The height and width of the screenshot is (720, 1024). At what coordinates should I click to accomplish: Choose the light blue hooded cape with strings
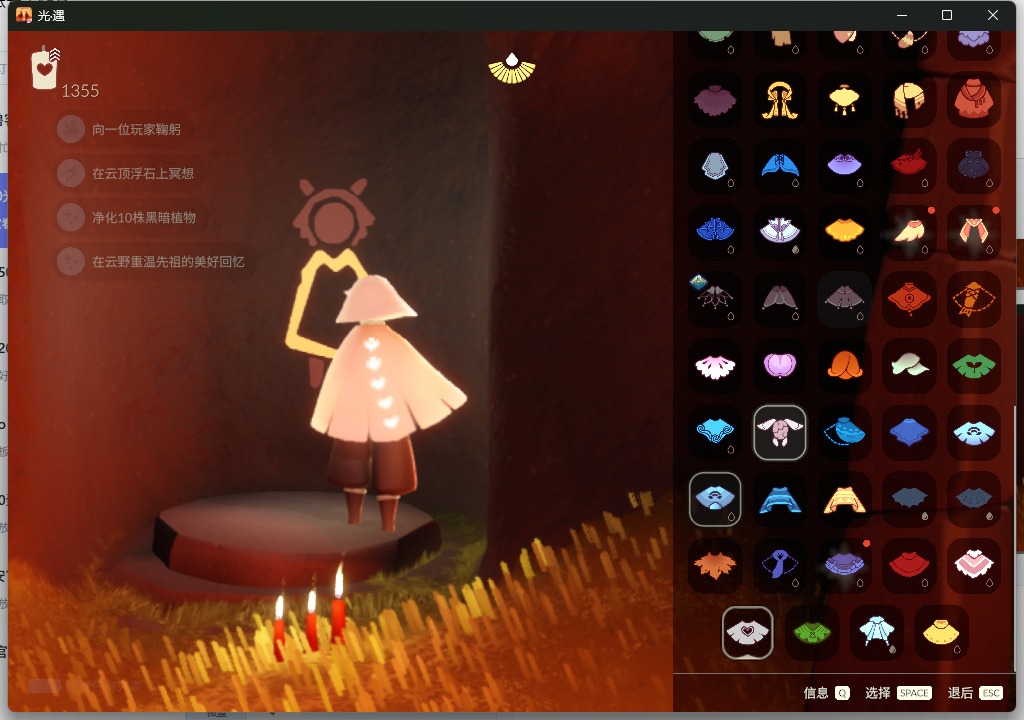pyautogui.click(x=876, y=631)
